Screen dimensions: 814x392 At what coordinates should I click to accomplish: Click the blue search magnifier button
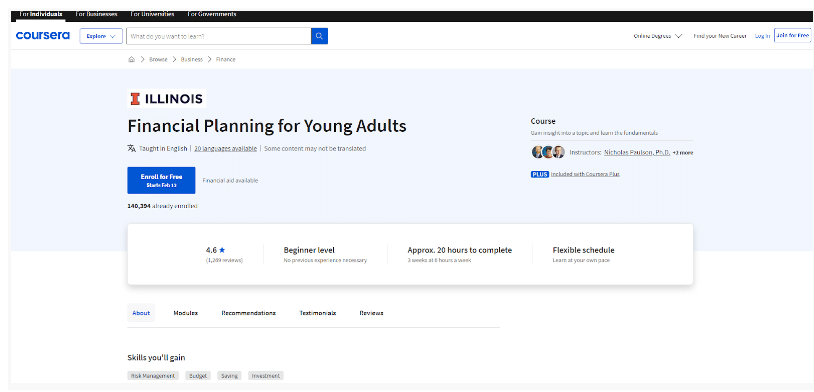[319, 36]
